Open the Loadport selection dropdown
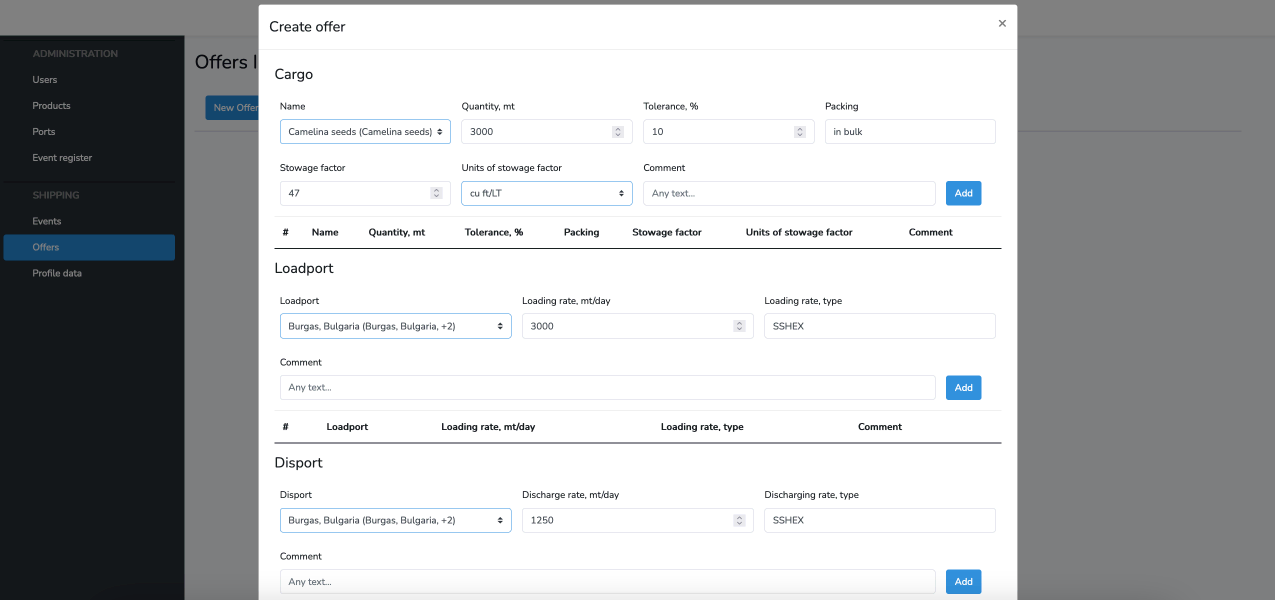The height and width of the screenshot is (600, 1275). pyautogui.click(x=395, y=326)
